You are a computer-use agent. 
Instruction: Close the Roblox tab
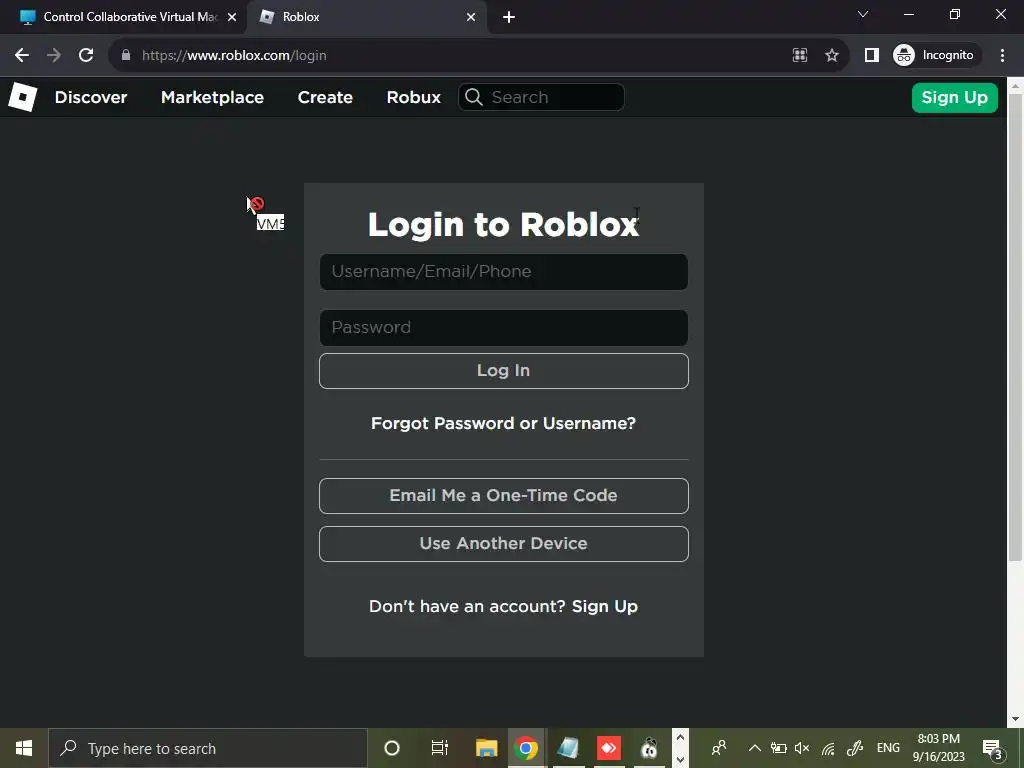click(x=471, y=17)
